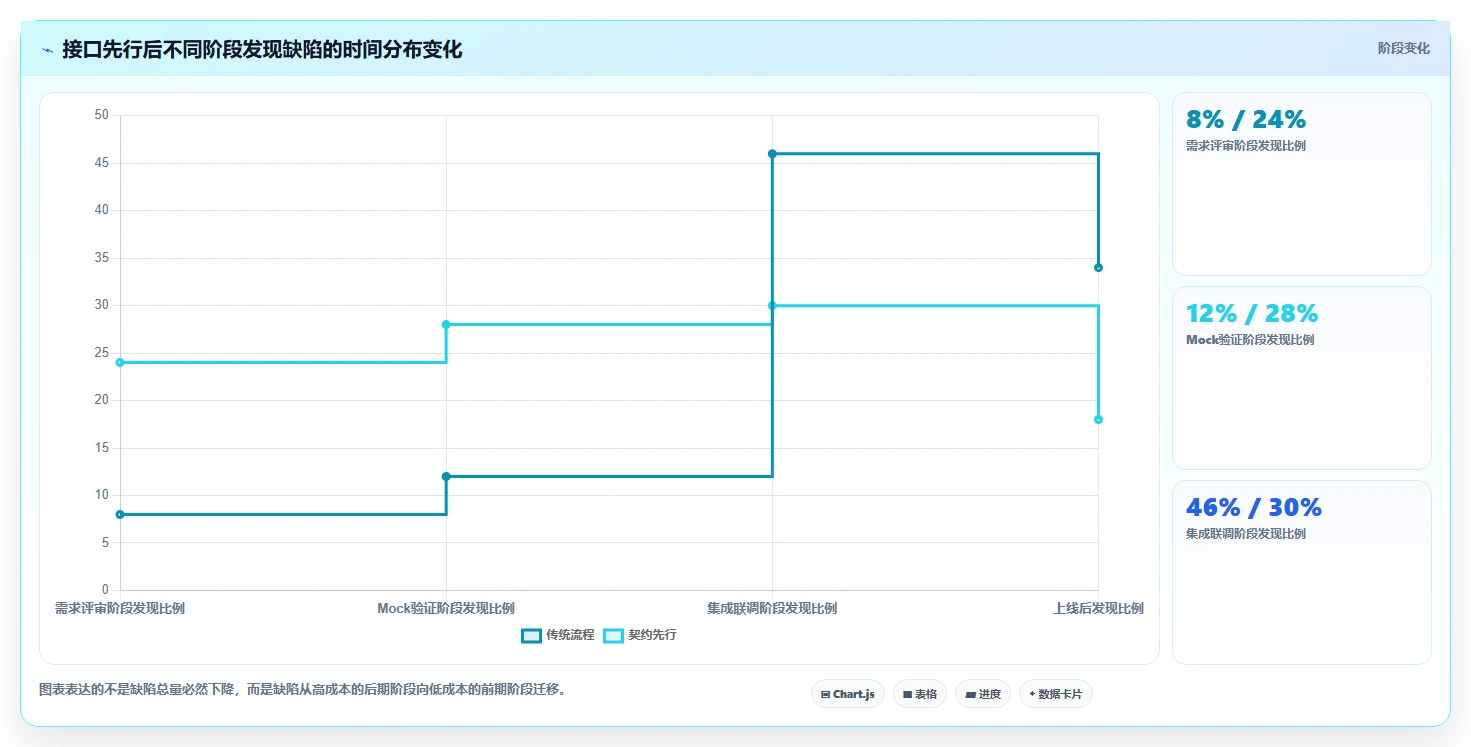Click the 契约先行 data point at value 18

[1098, 420]
